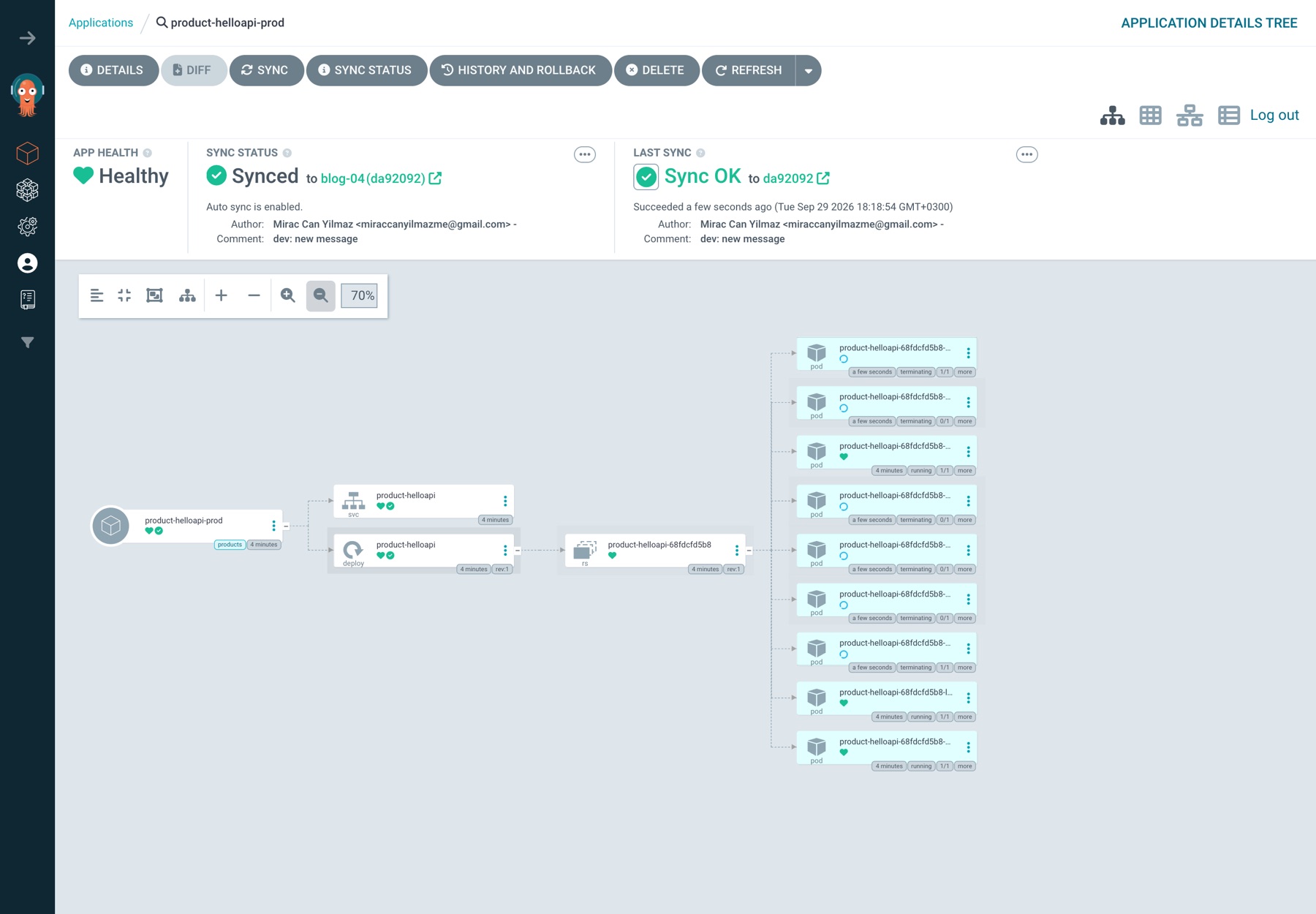1316x914 pixels.
Task: Click the fit-to-screen image icon
Action: (x=154, y=295)
